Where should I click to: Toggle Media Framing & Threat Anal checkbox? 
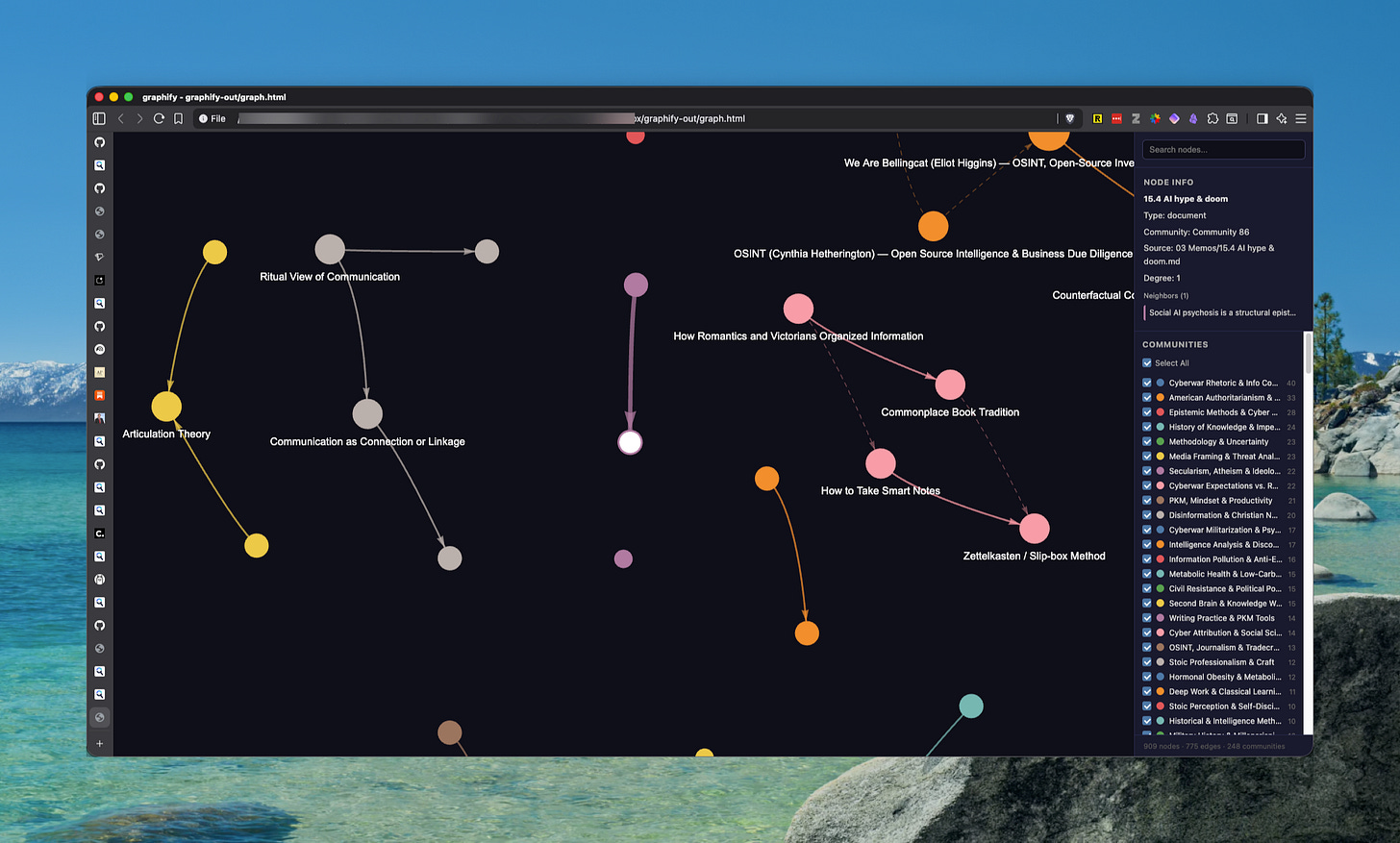1147,456
